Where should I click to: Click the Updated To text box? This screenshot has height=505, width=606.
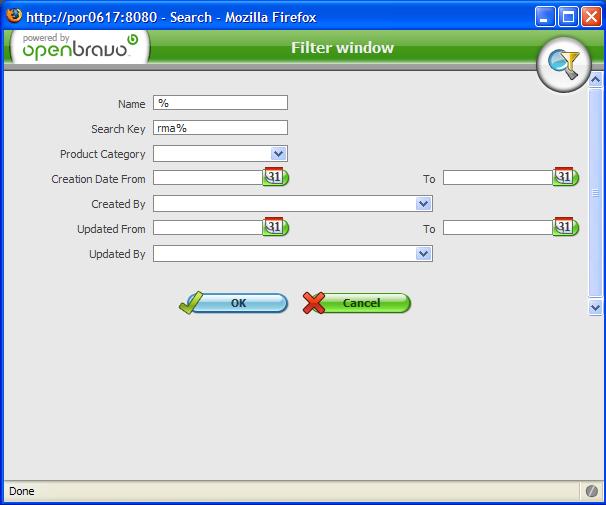498,228
